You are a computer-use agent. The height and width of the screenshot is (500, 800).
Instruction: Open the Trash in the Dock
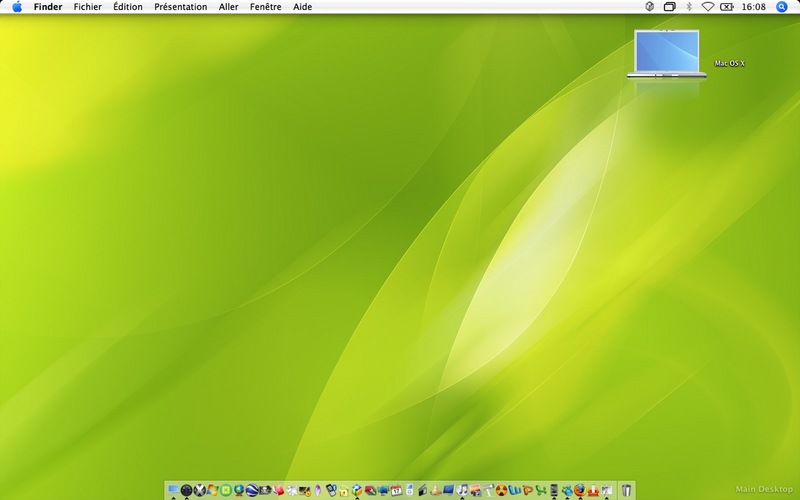coord(627,490)
